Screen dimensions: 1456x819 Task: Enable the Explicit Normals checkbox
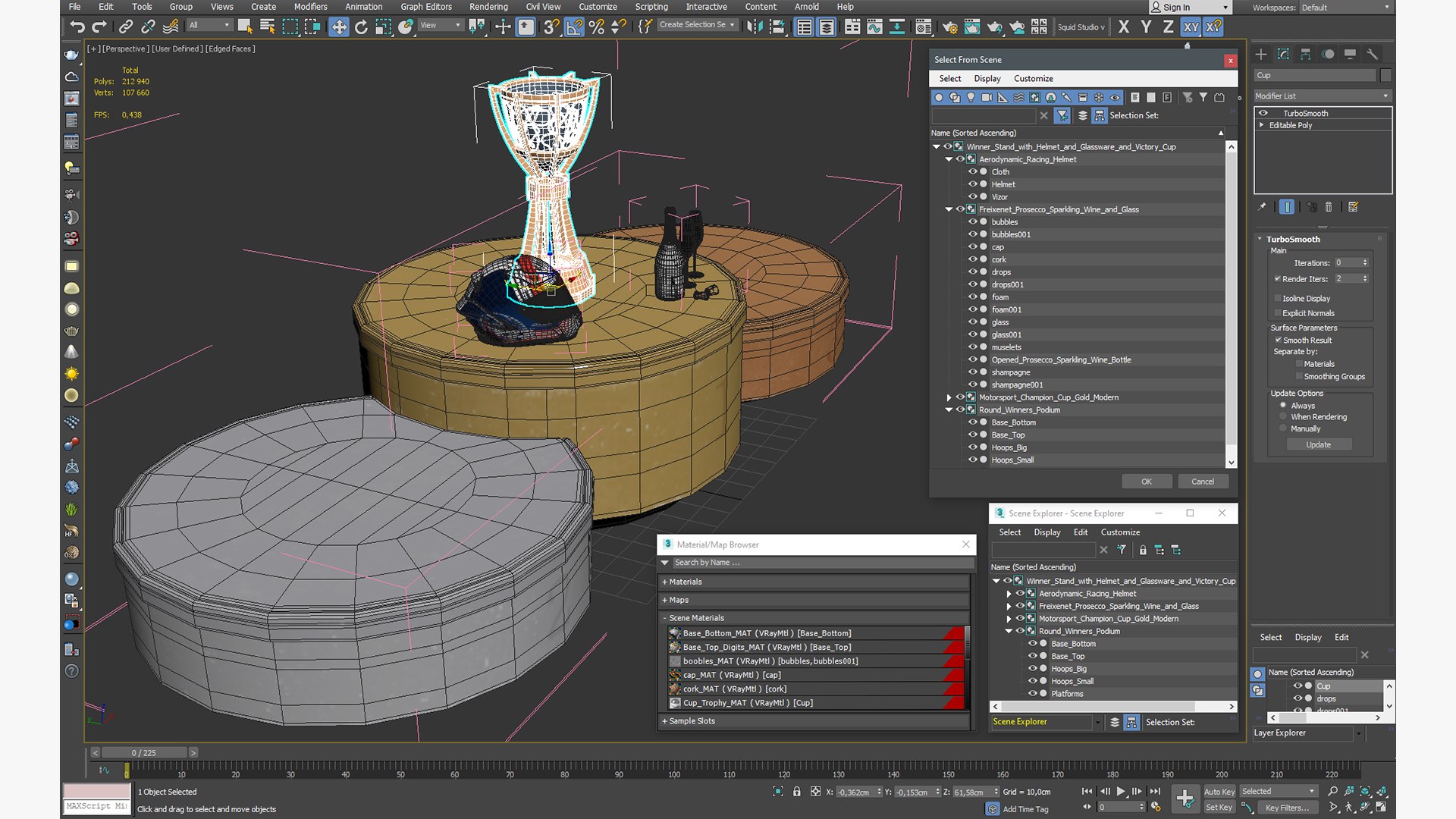click(x=1278, y=312)
